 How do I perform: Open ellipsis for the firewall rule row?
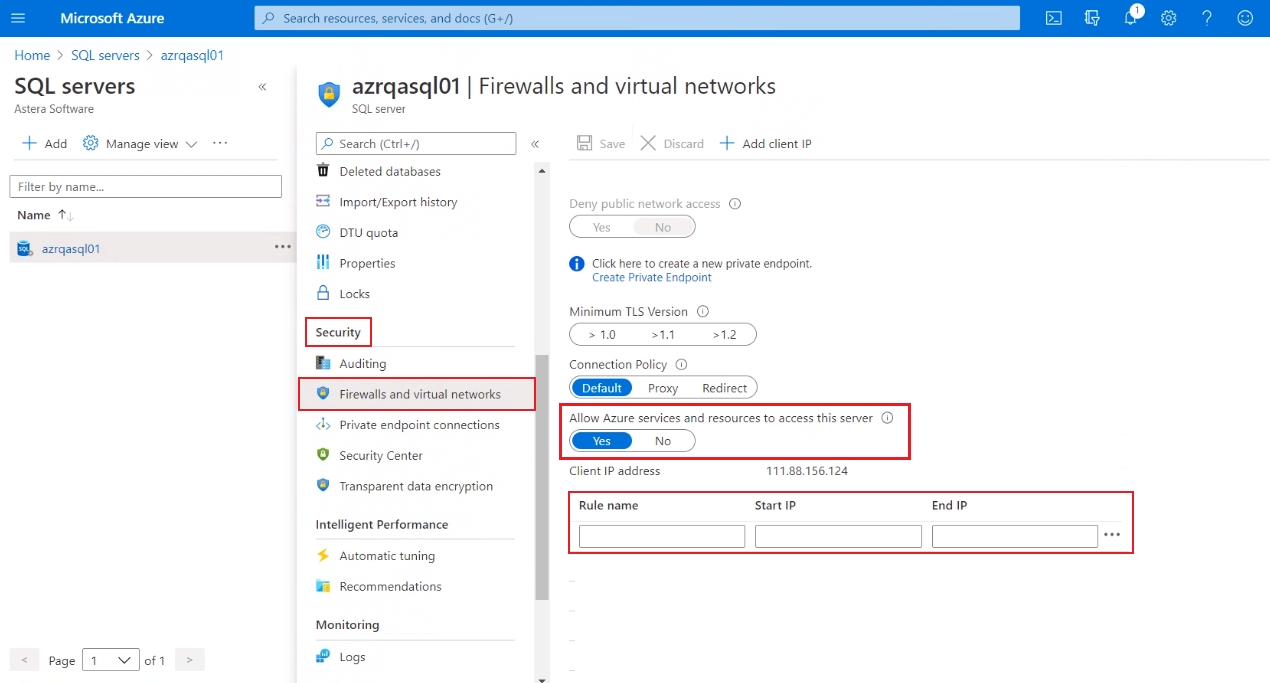tap(1112, 536)
